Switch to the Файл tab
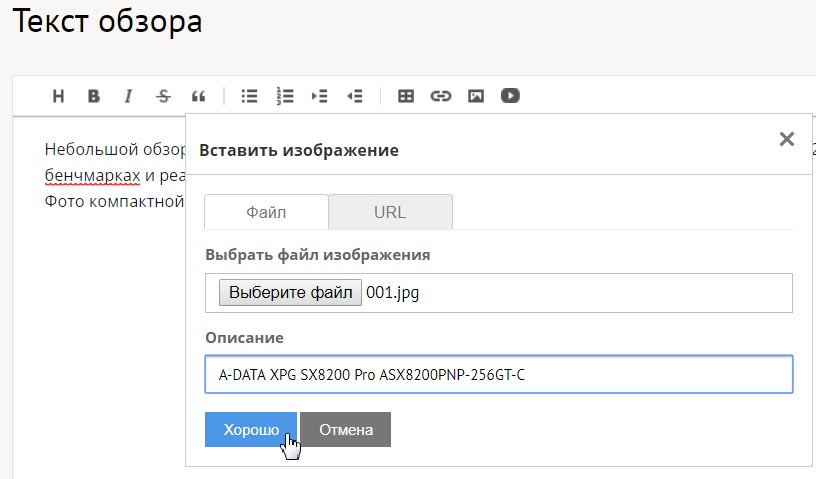The image size is (816, 479). point(266,212)
